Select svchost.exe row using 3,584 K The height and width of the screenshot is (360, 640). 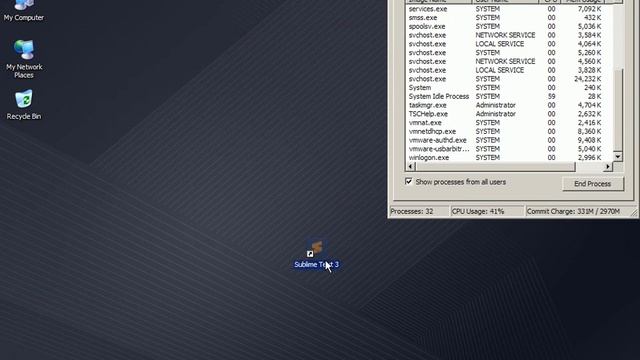509,35
